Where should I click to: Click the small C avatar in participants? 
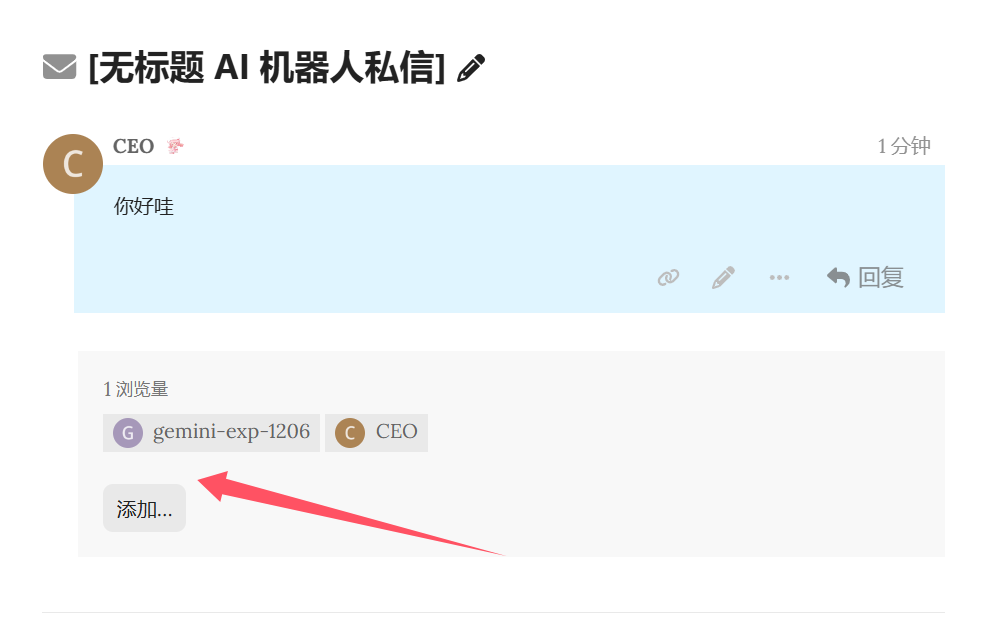point(349,433)
